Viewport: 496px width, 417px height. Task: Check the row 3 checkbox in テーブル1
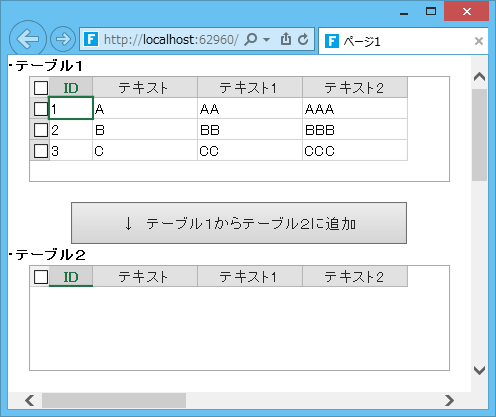coord(41,151)
